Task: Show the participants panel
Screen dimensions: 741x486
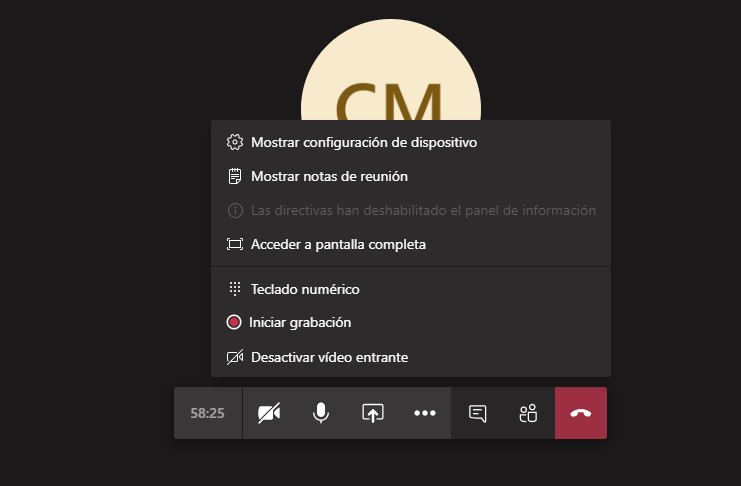Action: coord(528,413)
